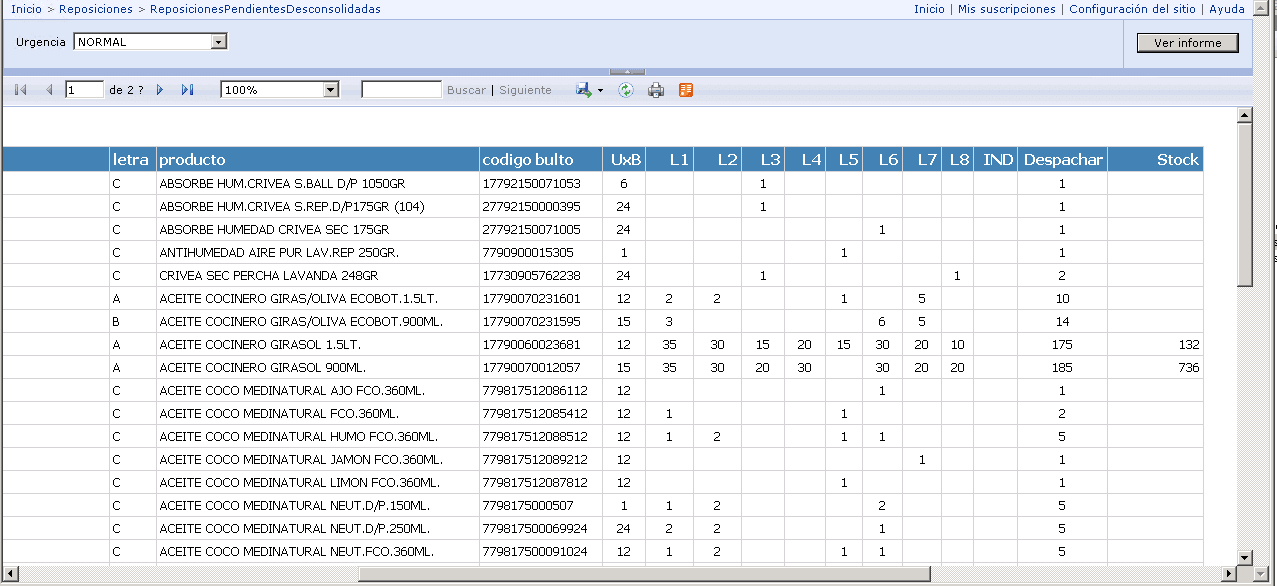Click the vertical scrollbar thumb

pos(1245,205)
